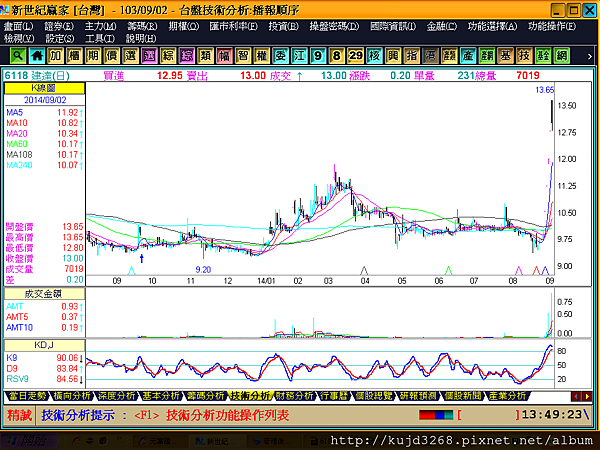Open the 期 futures toolbar icon
This screenshot has width=600, height=450.
pyautogui.click(x=93, y=56)
